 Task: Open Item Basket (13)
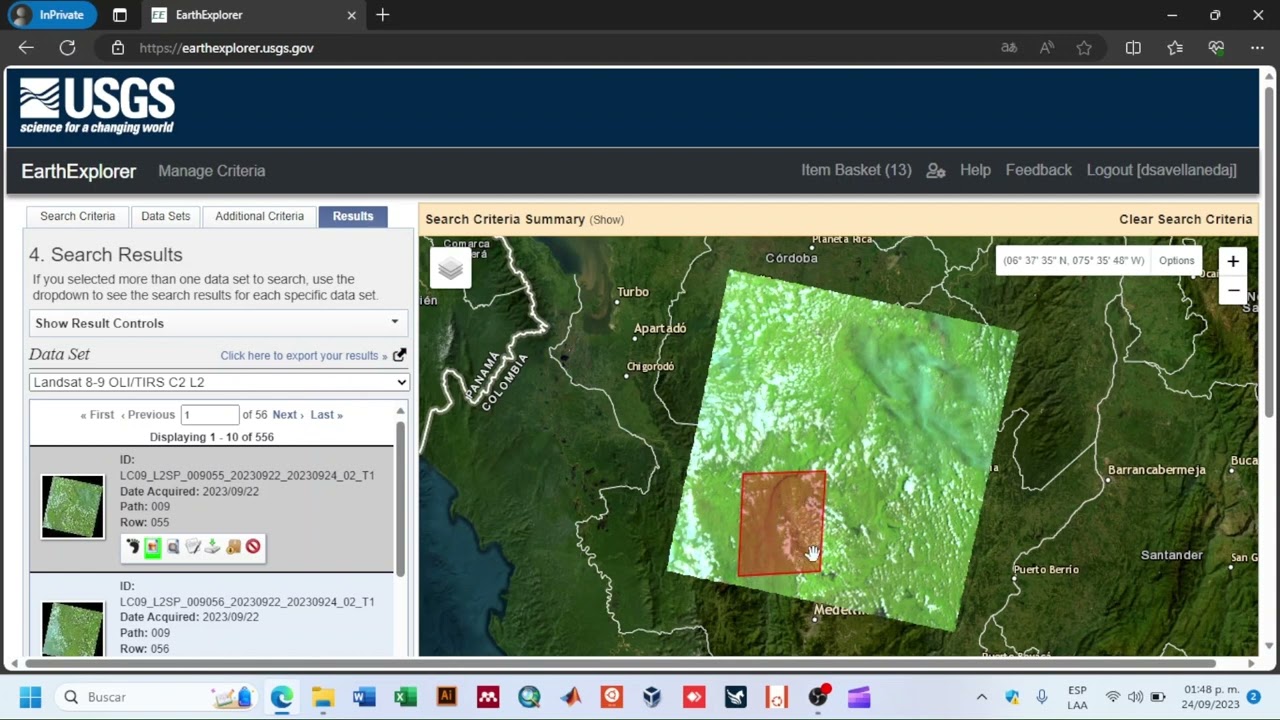click(856, 171)
